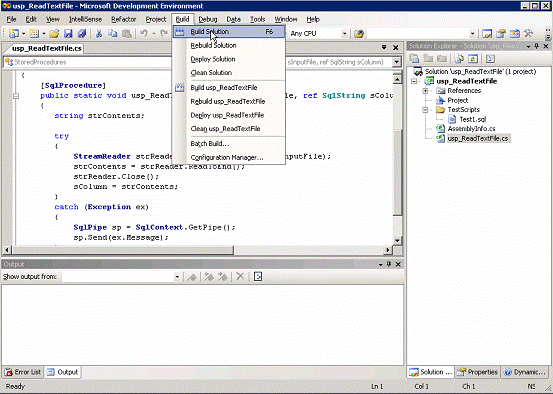
Task: Collapse the usp_ReadTextFile project node
Action: pos(414,81)
